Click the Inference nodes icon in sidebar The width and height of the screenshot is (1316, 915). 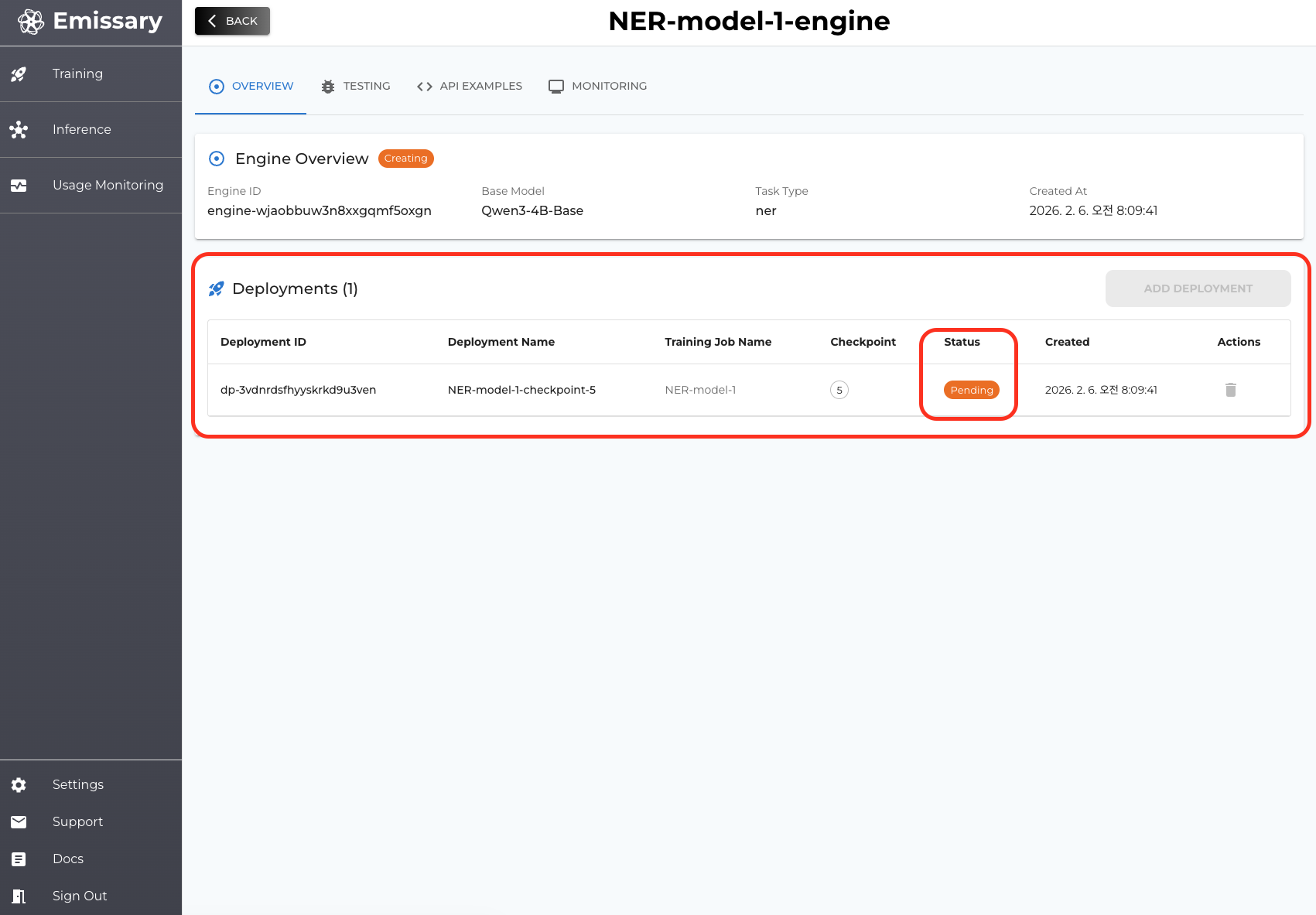click(19, 130)
